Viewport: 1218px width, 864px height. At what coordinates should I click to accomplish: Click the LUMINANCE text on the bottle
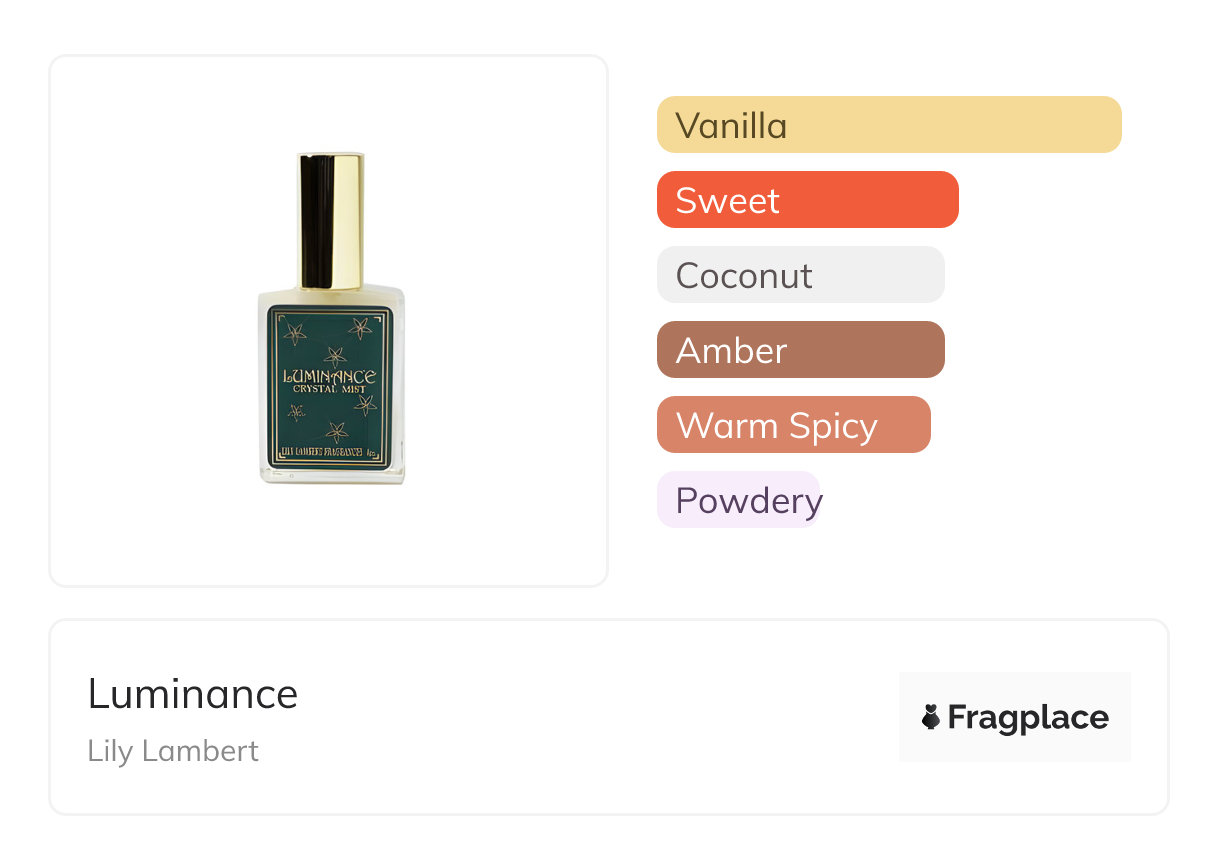pos(330,377)
